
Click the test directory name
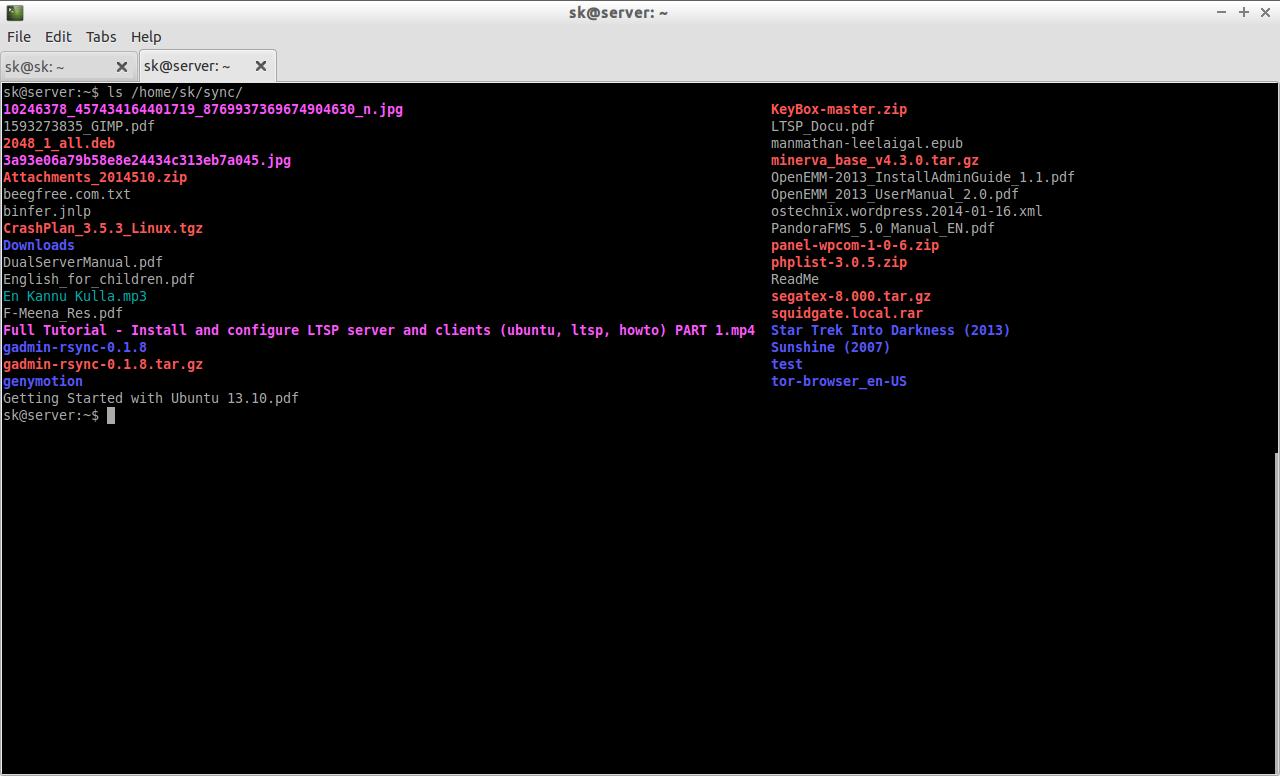787,364
